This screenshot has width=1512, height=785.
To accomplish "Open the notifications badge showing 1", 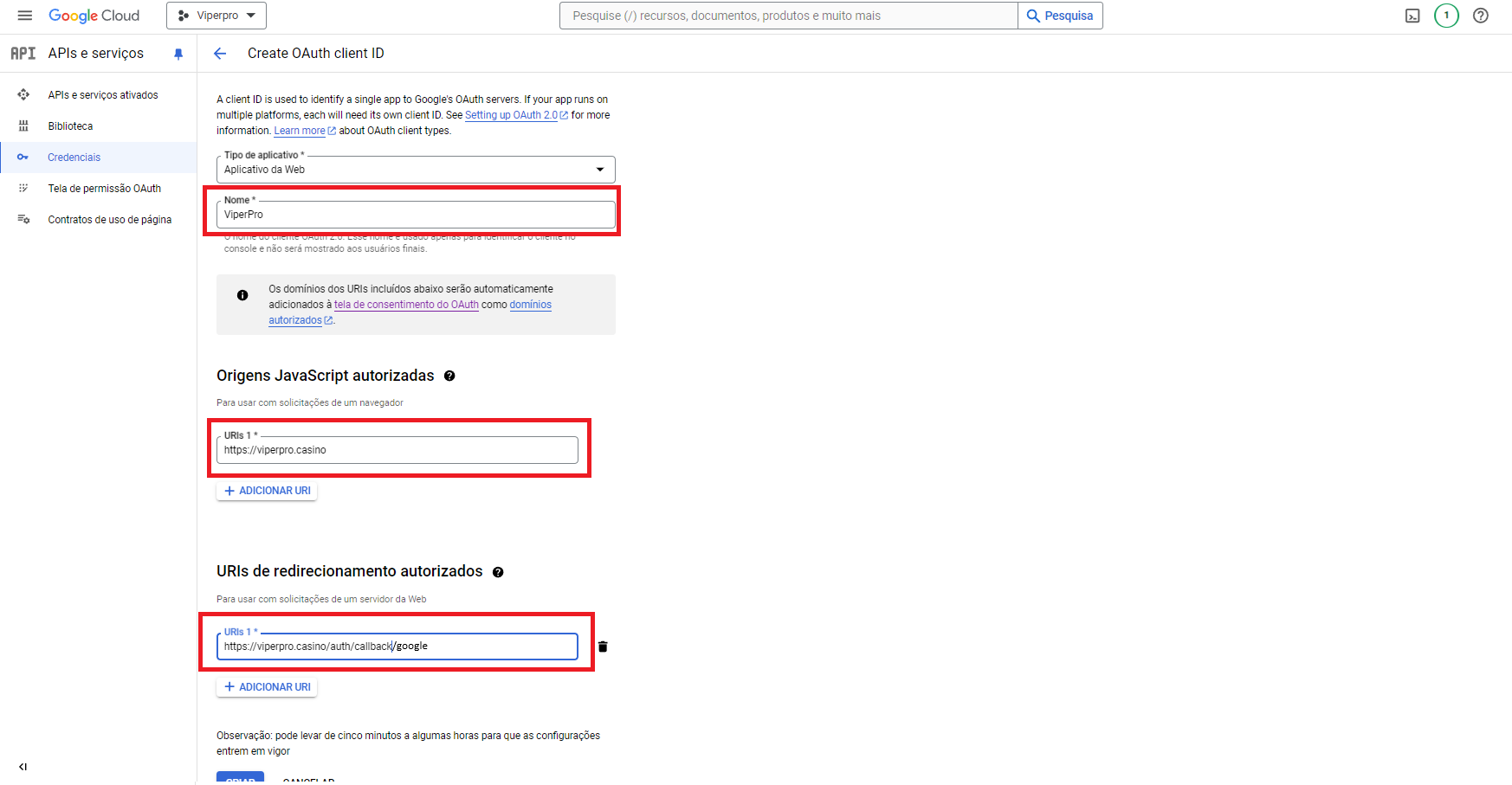I will (1446, 16).
